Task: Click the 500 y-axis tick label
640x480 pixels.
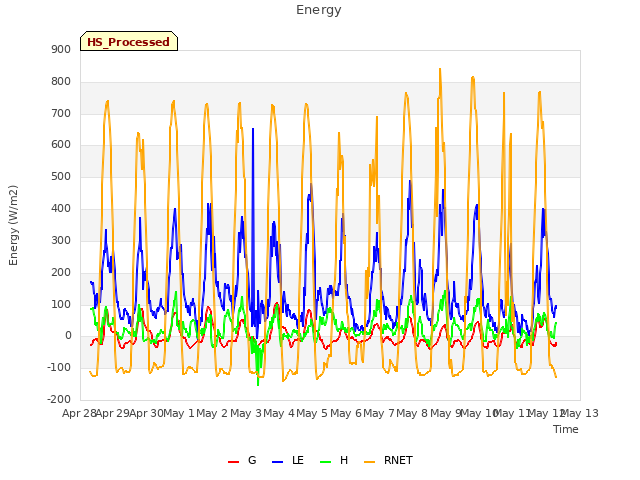Action: [x=61, y=176]
